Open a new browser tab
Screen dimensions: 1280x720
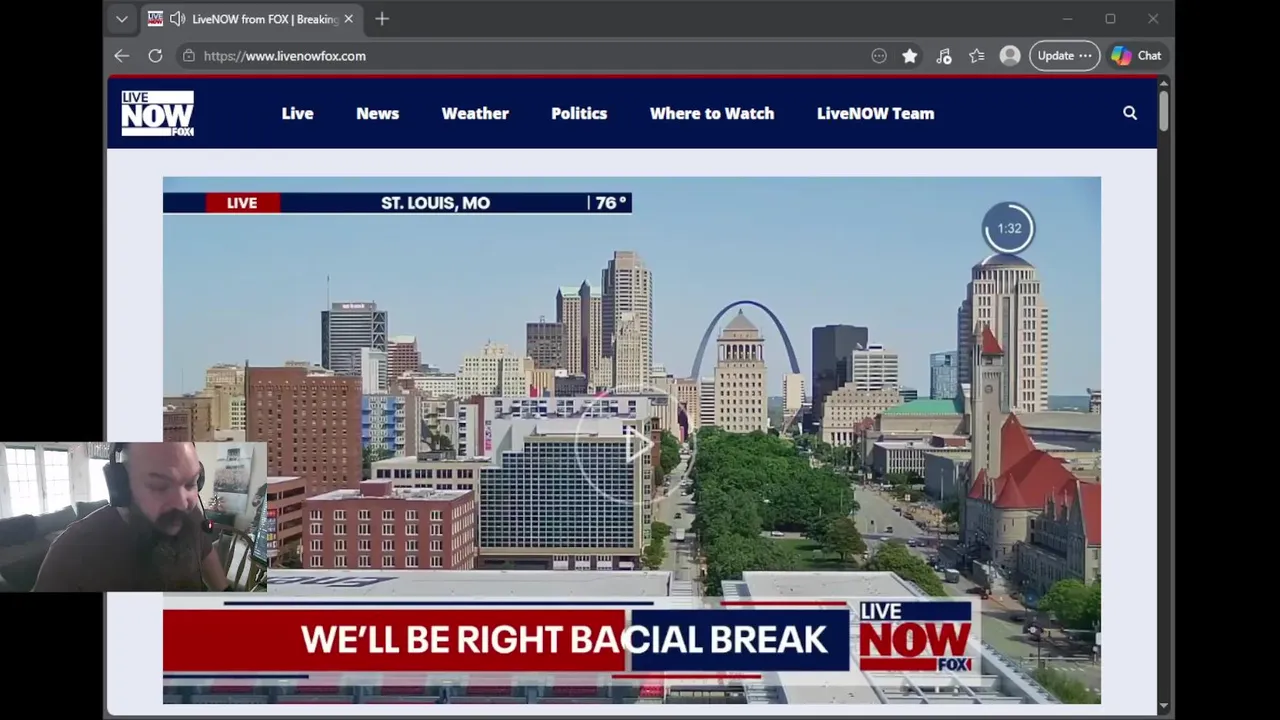point(382,19)
